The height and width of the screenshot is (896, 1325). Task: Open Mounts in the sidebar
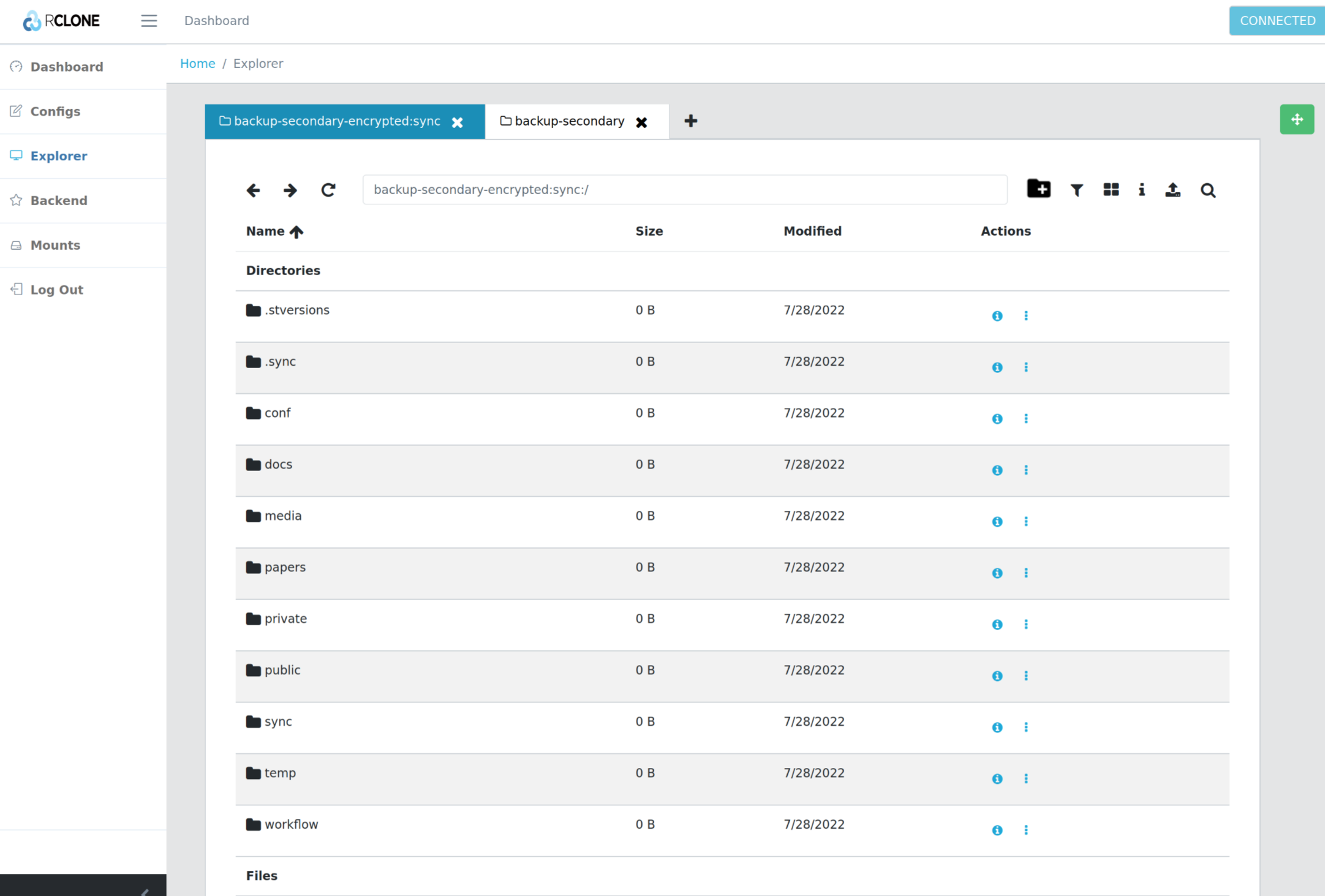83,246
